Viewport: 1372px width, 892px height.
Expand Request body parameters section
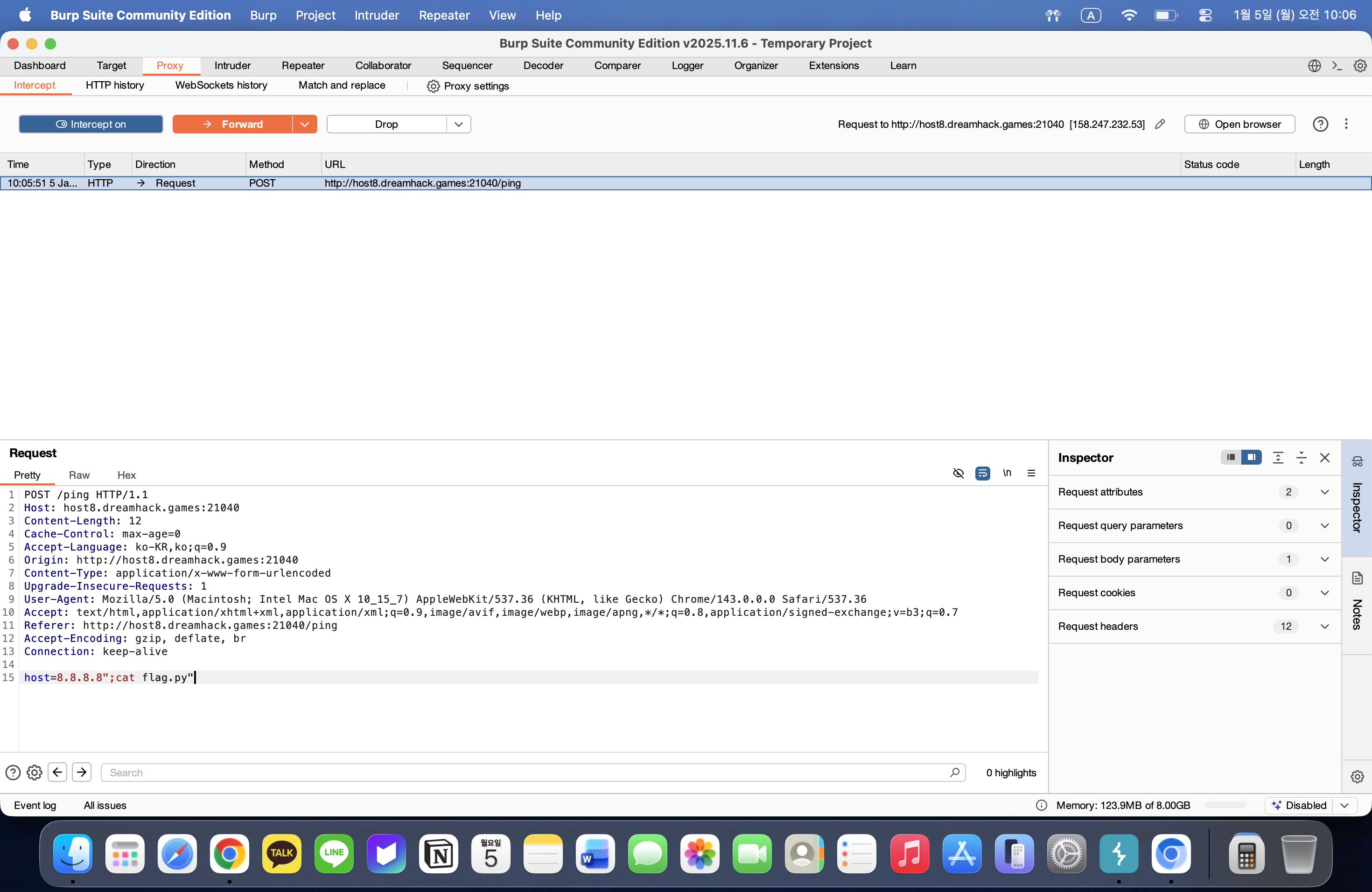click(x=1324, y=559)
